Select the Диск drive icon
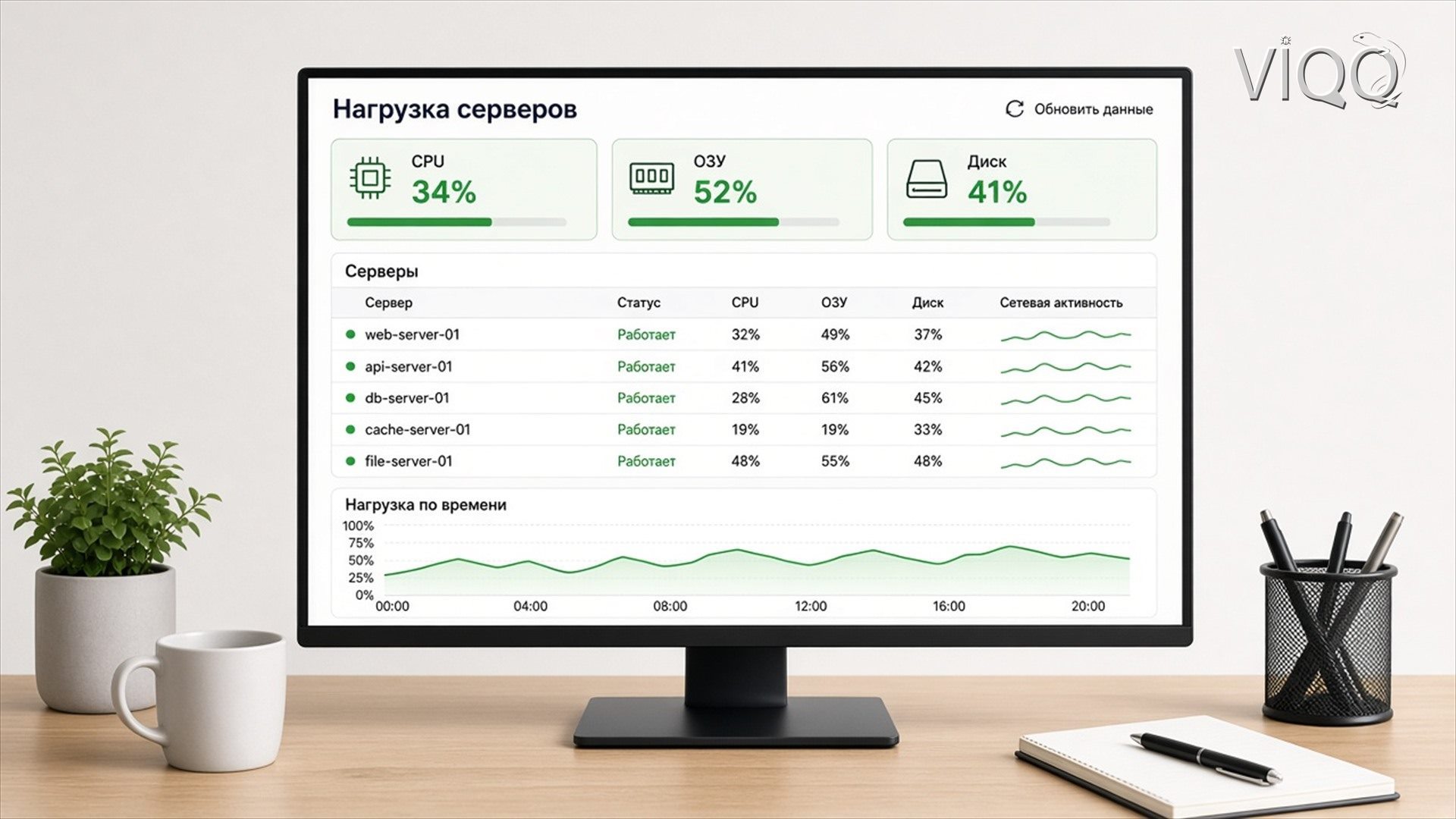Image resolution: width=1456 pixels, height=819 pixels. point(927,179)
